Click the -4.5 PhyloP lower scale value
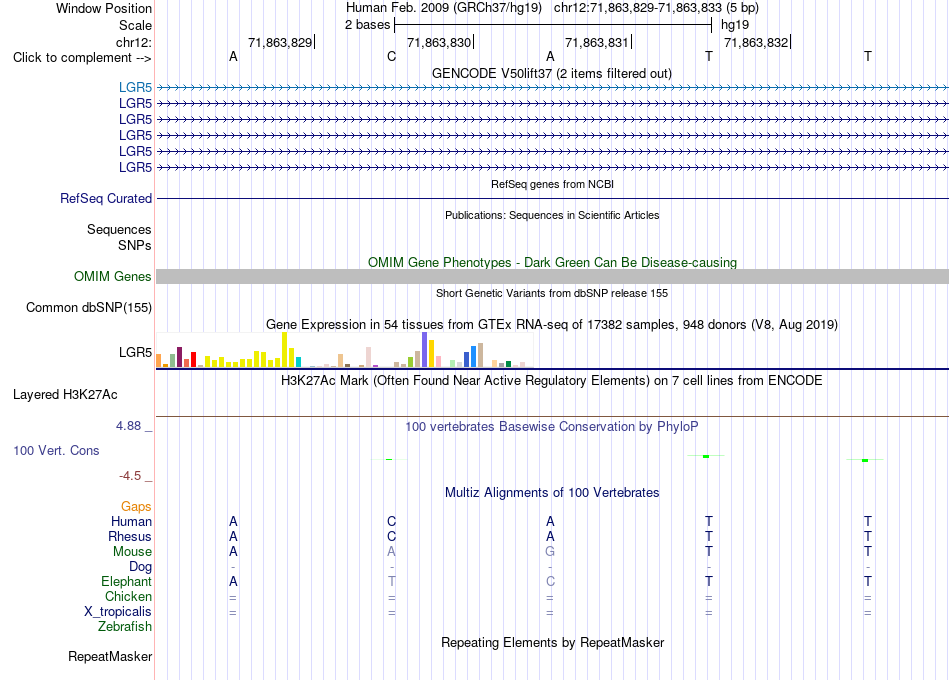The width and height of the screenshot is (950, 680). (130, 476)
